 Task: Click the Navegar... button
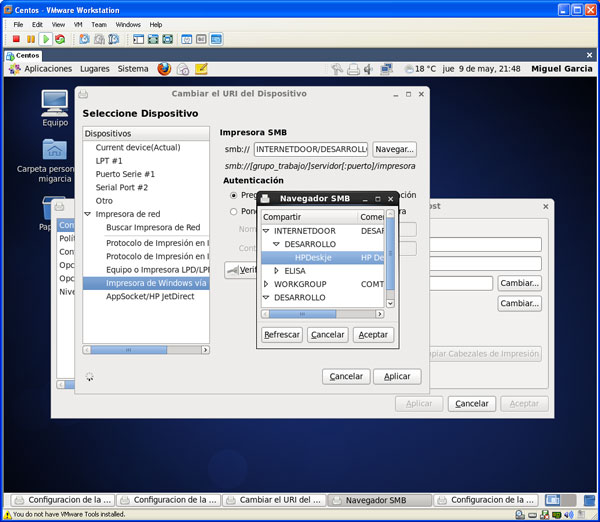pos(395,149)
